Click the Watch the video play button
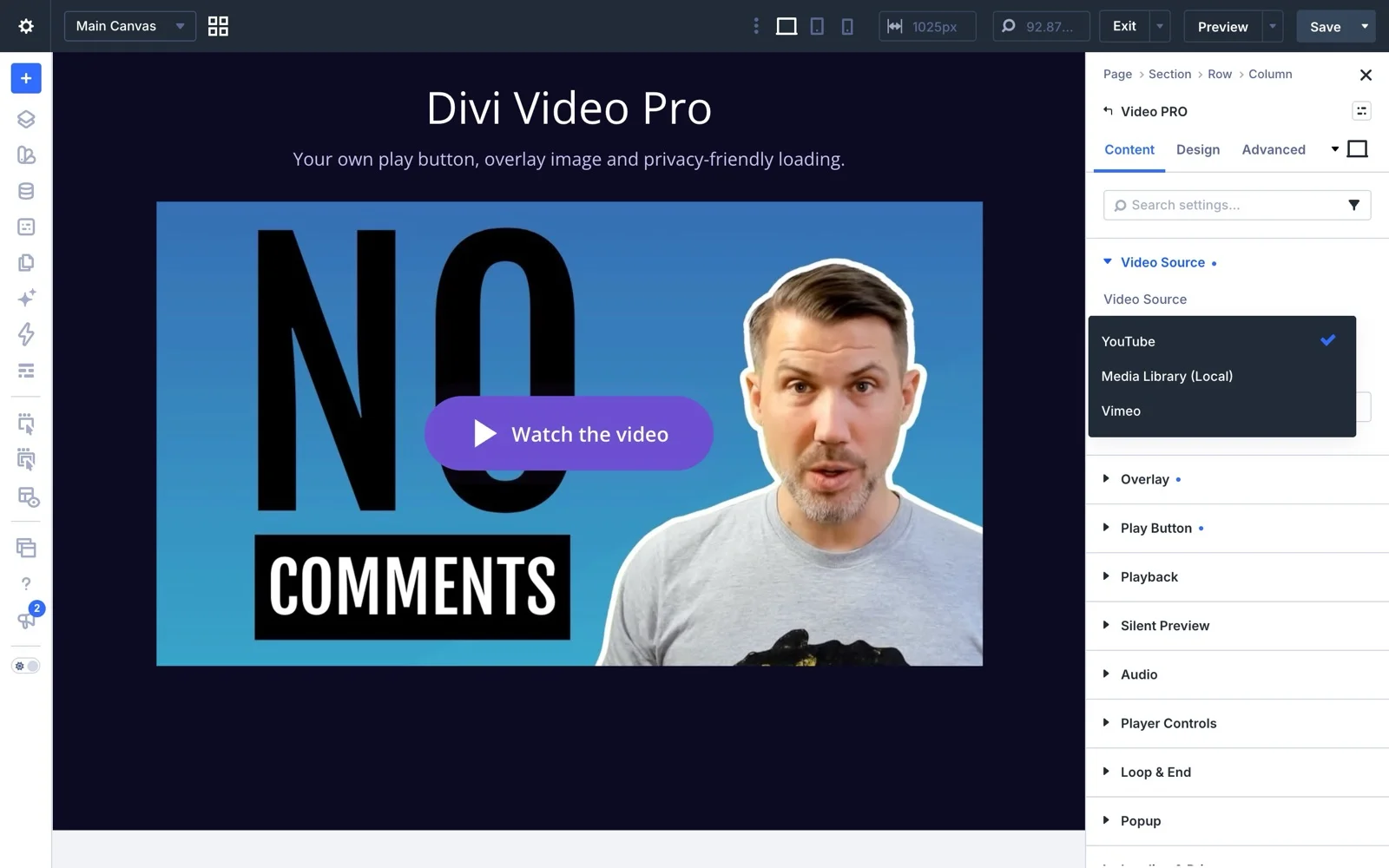Screen dimensions: 1389x868 pyautogui.click(x=569, y=433)
